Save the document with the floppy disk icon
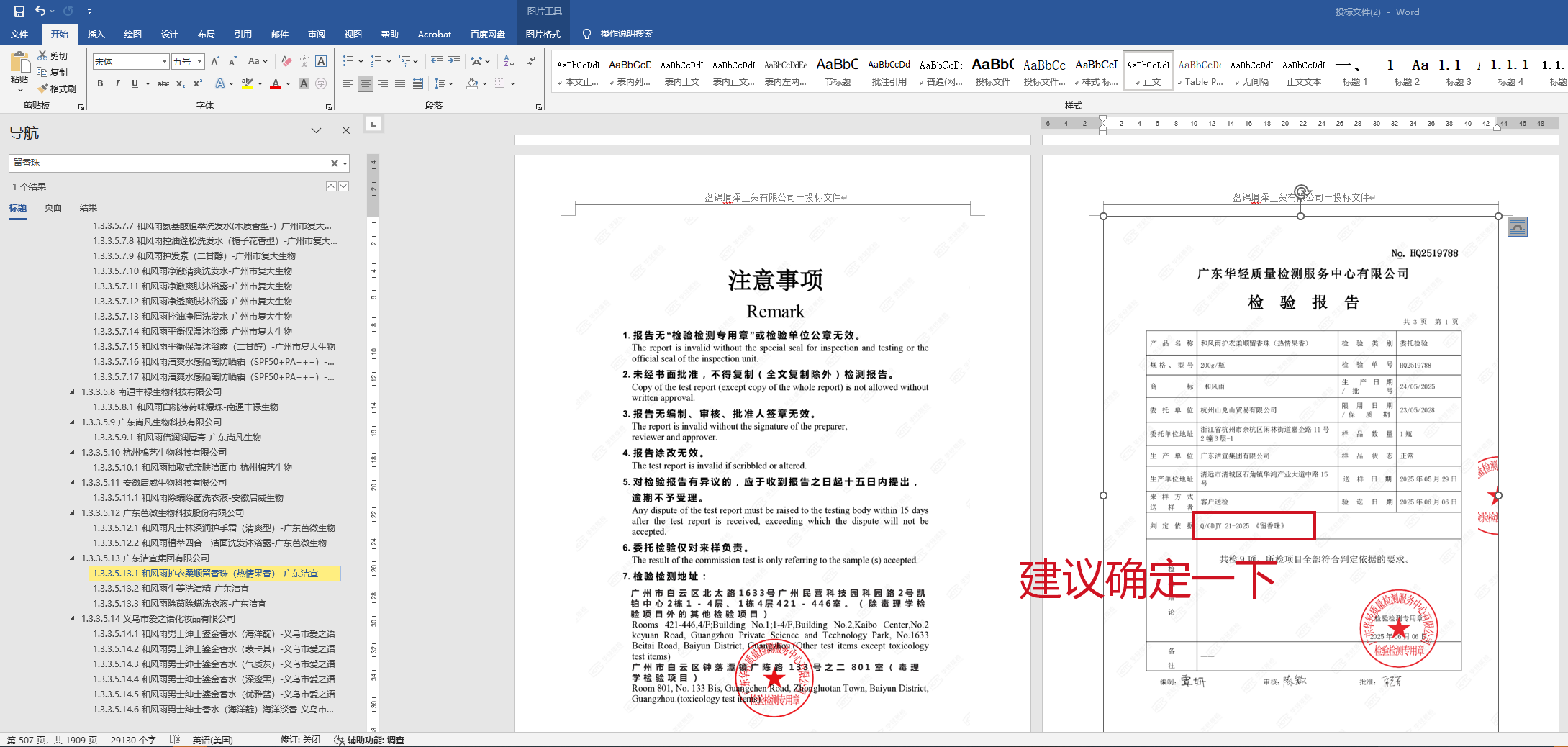1568x747 pixels. [19, 12]
